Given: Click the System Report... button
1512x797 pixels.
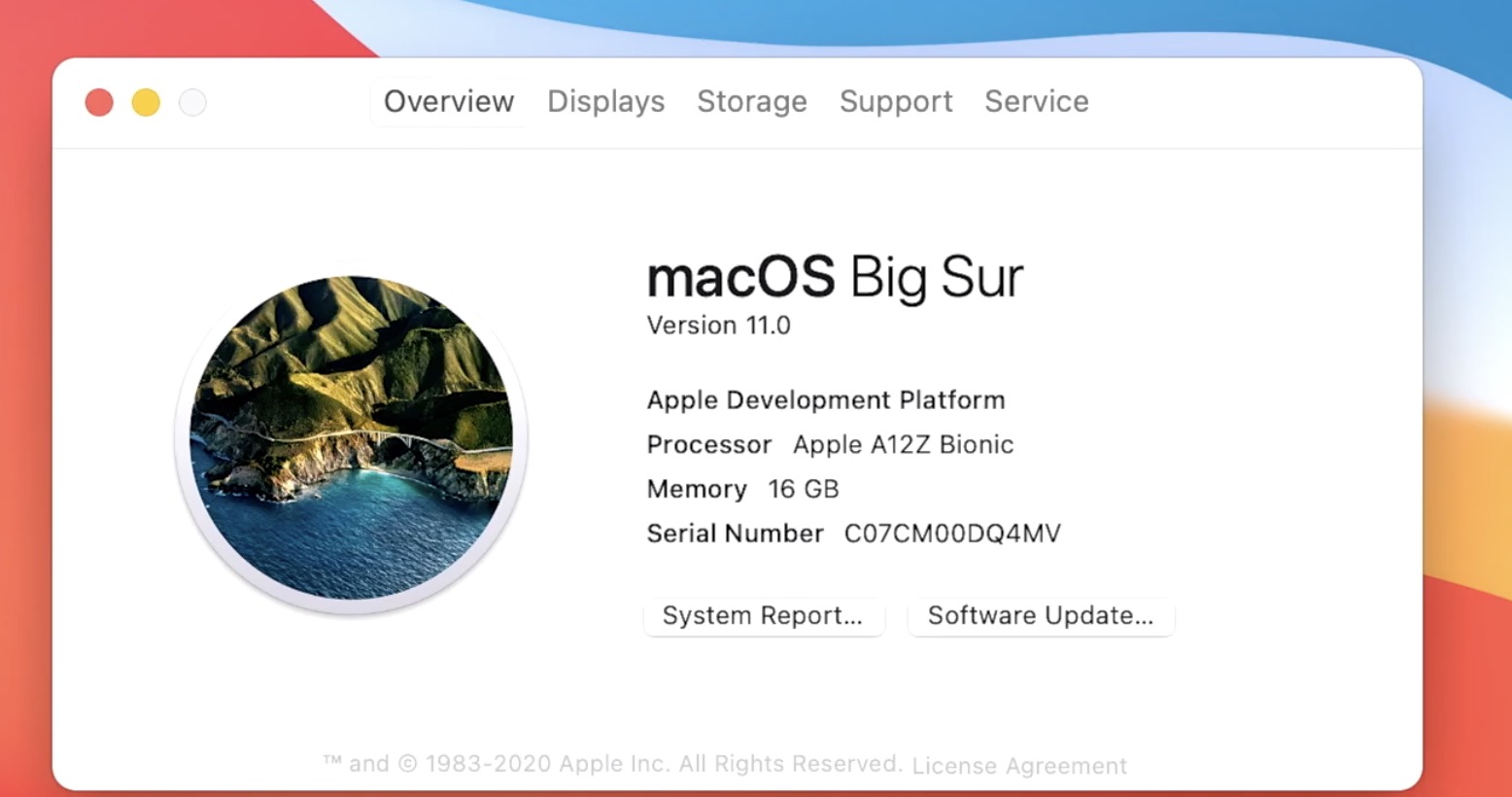Looking at the screenshot, I should [x=764, y=616].
